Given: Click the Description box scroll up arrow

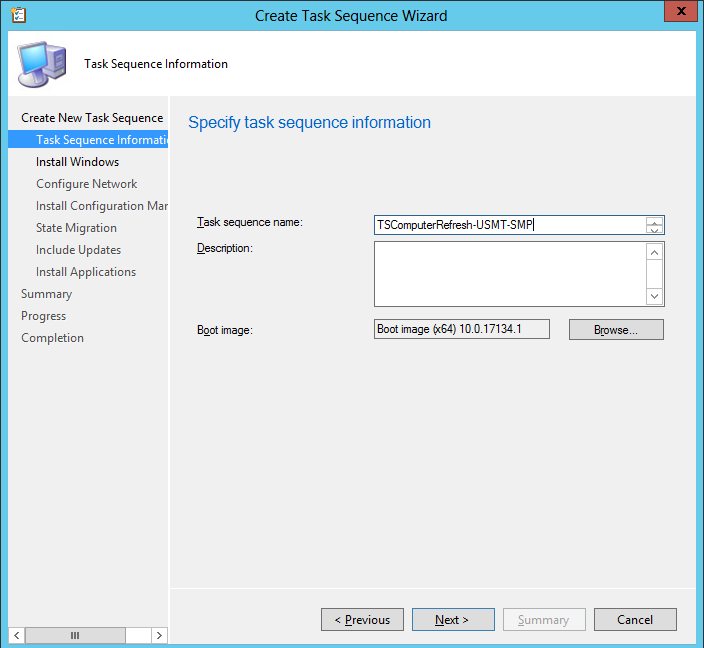Looking at the screenshot, I should coord(654,253).
